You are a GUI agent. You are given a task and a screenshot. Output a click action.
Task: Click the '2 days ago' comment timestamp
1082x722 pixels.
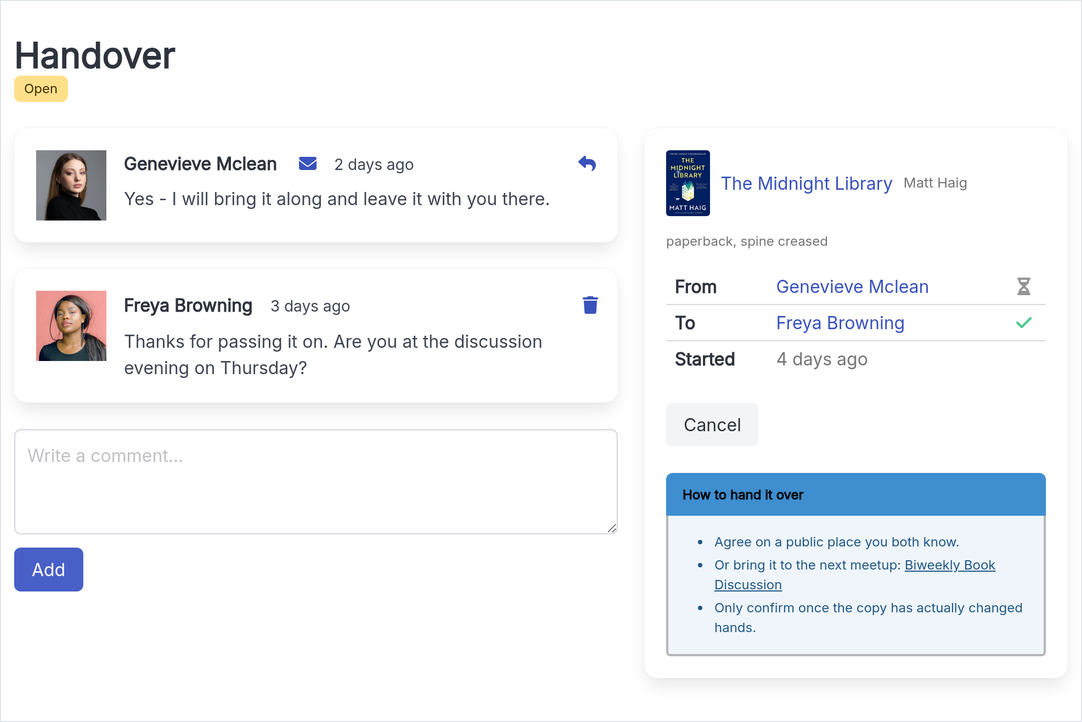click(374, 164)
